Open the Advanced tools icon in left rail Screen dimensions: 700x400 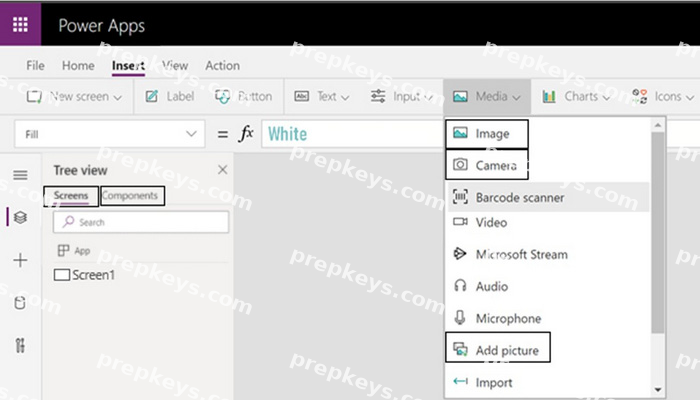20,346
